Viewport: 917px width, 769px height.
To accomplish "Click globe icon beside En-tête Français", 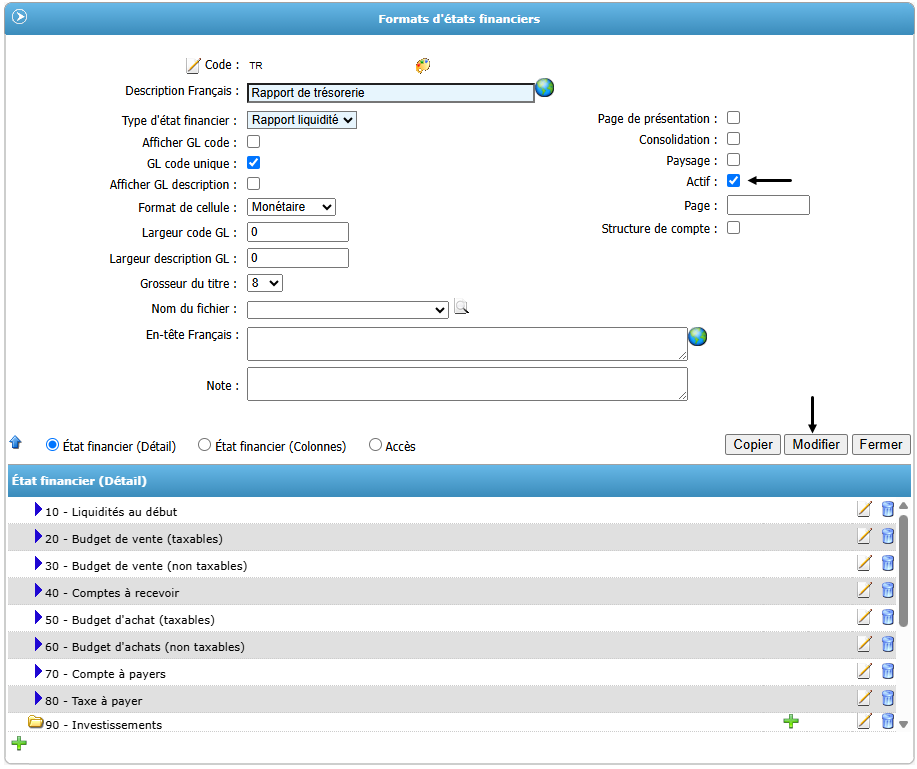I will (x=698, y=336).
